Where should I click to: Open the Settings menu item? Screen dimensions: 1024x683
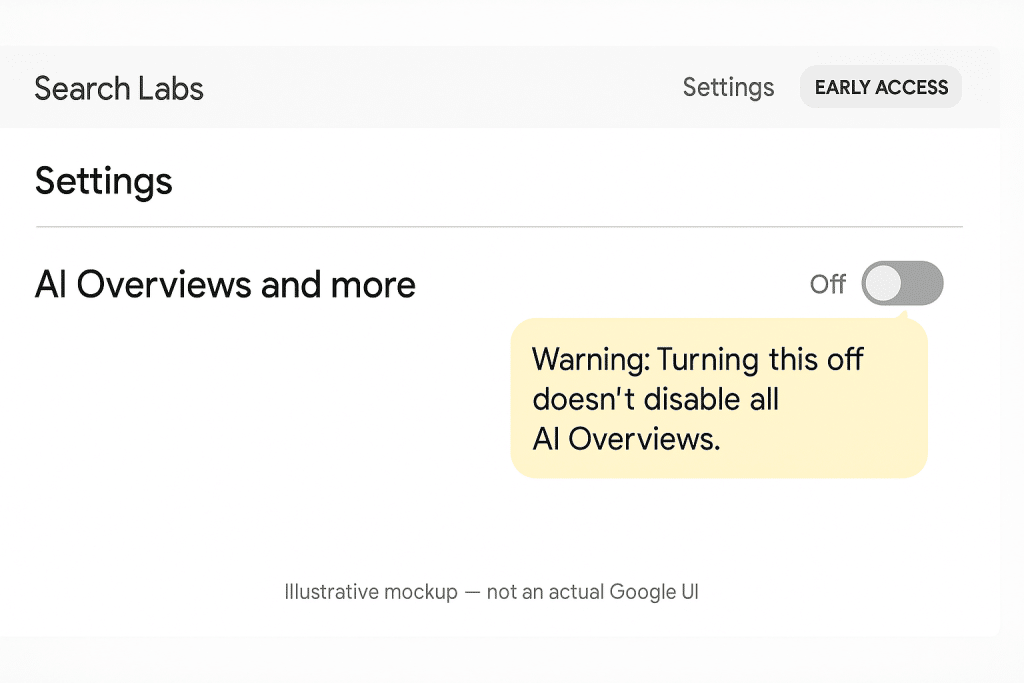(728, 87)
